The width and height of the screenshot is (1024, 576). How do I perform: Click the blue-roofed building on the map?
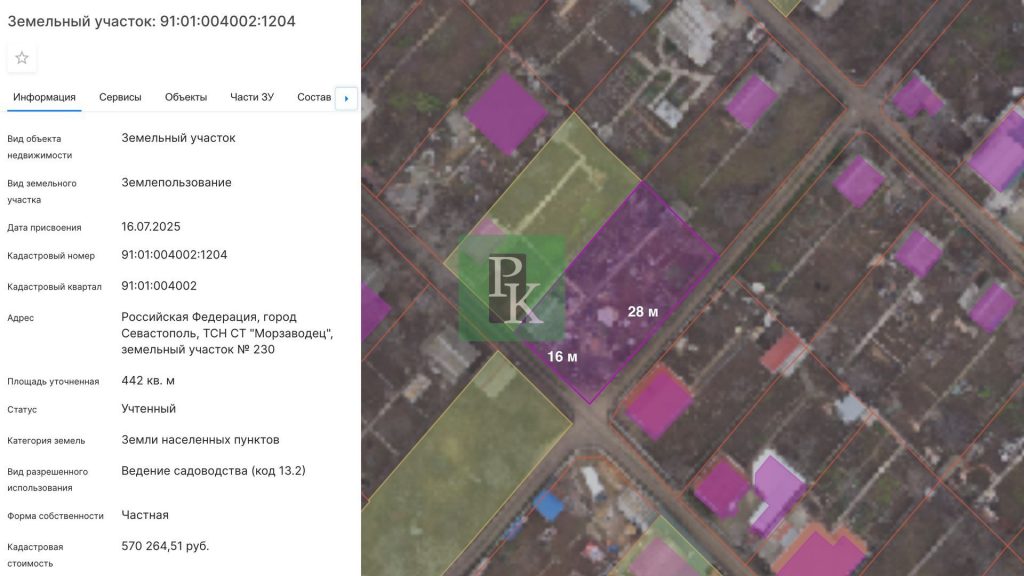pyautogui.click(x=548, y=505)
